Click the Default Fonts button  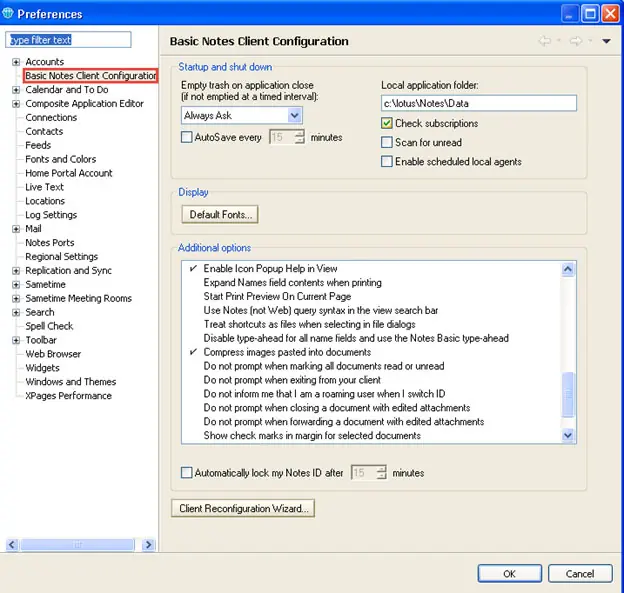pyautogui.click(x=220, y=215)
